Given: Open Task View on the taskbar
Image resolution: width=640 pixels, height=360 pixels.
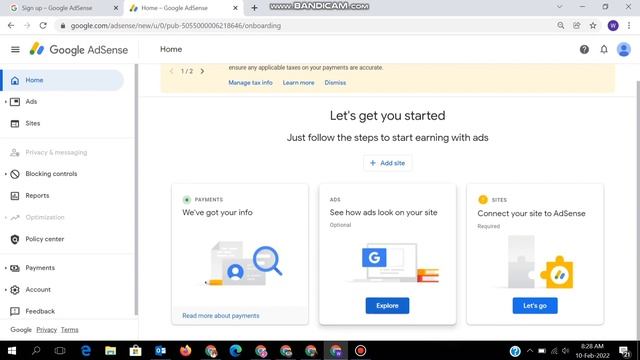Looking at the screenshot, I should click(x=60, y=351).
